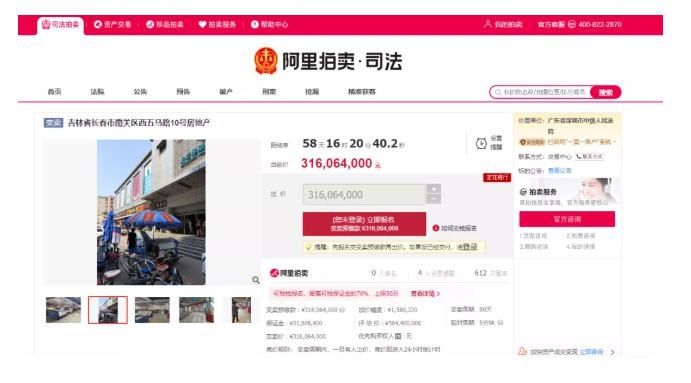Click the current price 316,064,000 元
691x383 pixels.
click(340, 164)
